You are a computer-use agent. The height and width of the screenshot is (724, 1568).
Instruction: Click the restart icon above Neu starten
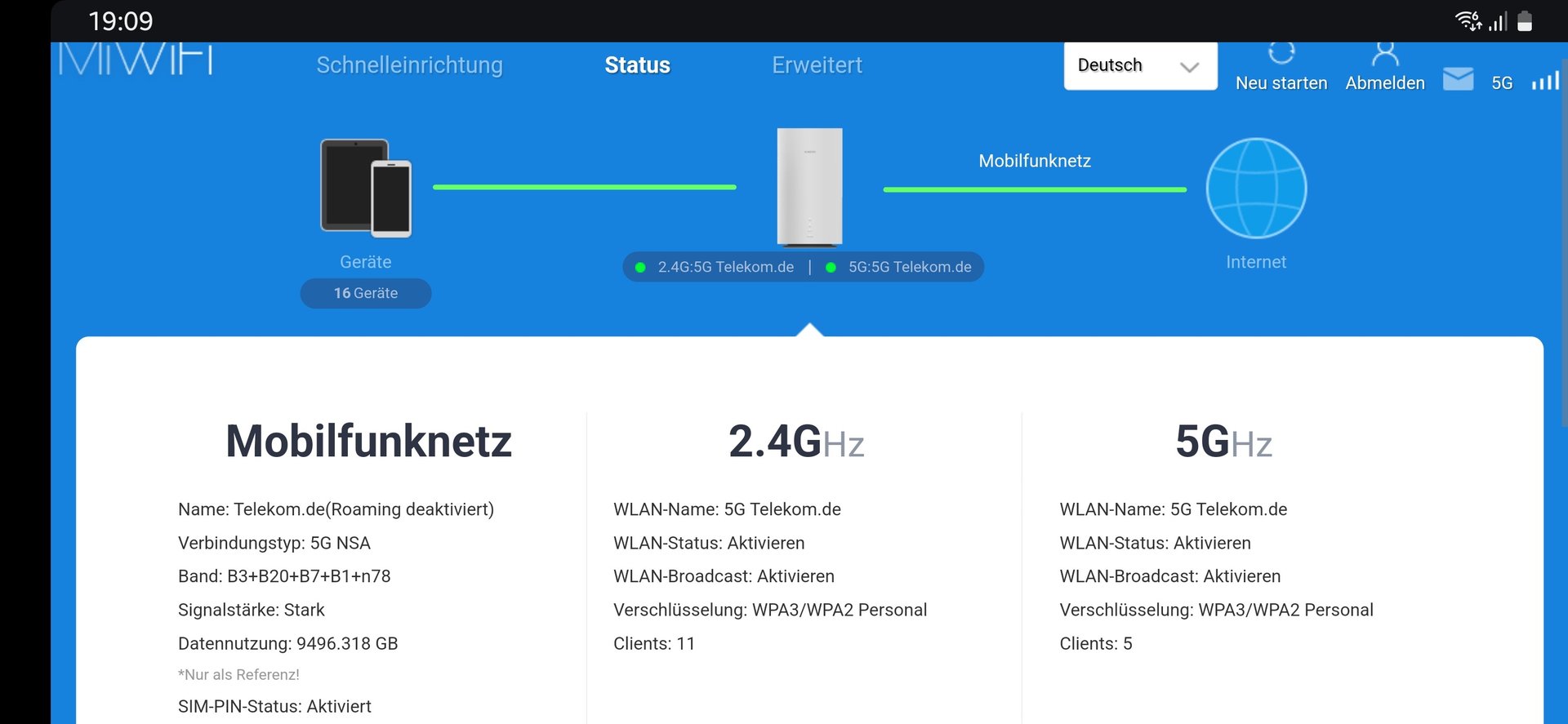coord(1281,53)
